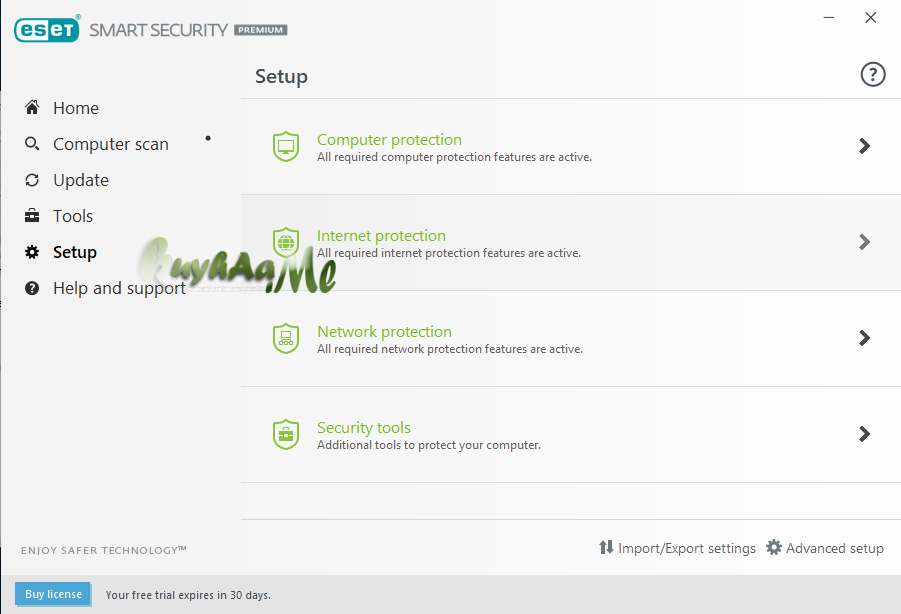Click the Network protection shield icon

coord(286,339)
